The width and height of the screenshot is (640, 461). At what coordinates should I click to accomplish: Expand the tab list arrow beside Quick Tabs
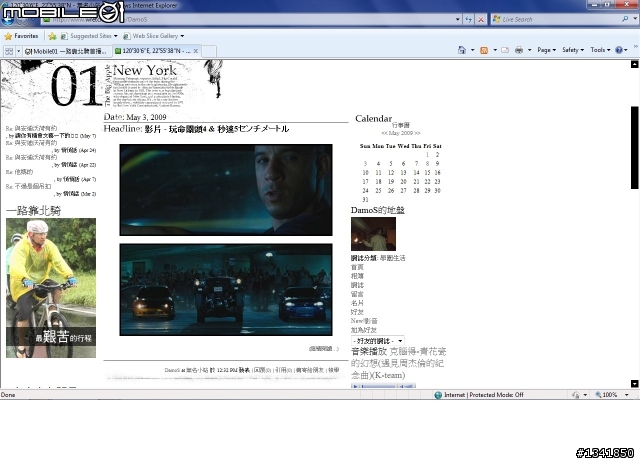click(x=18, y=51)
